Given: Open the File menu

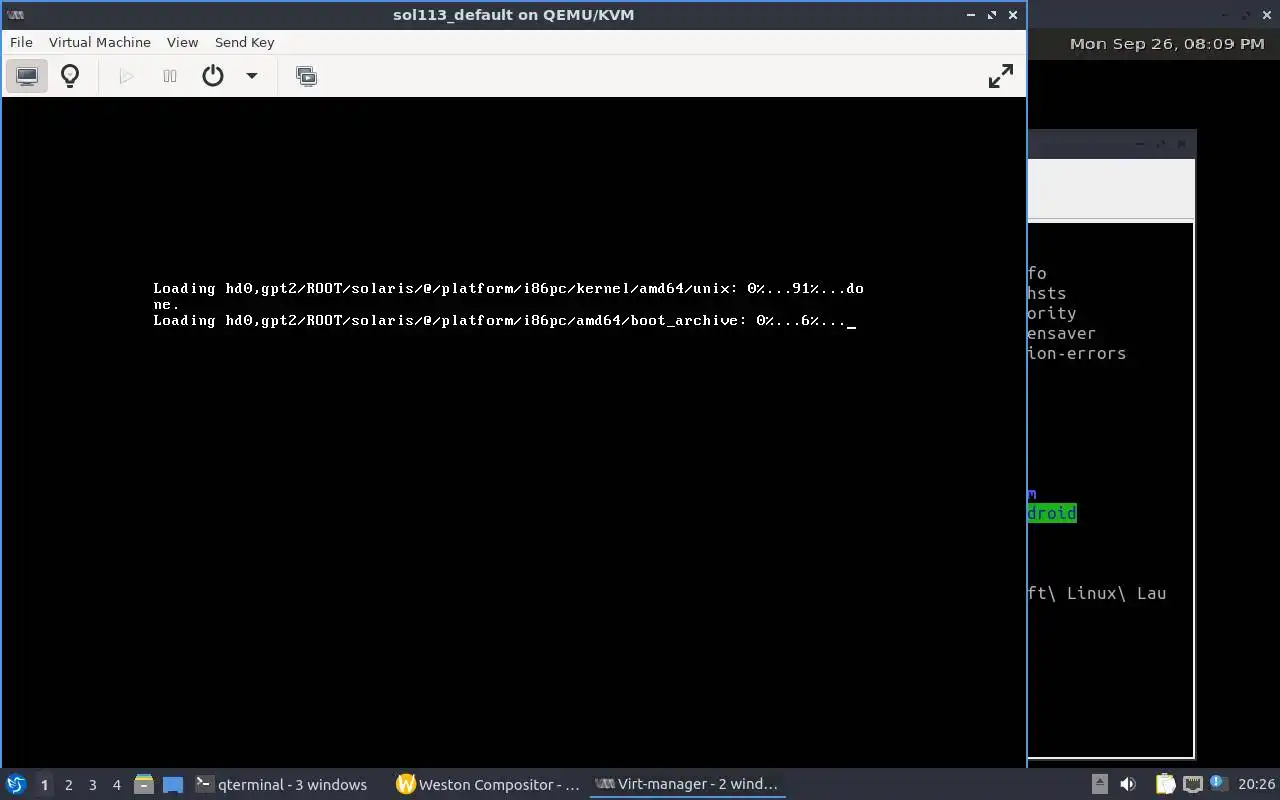Looking at the screenshot, I should (21, 42).
